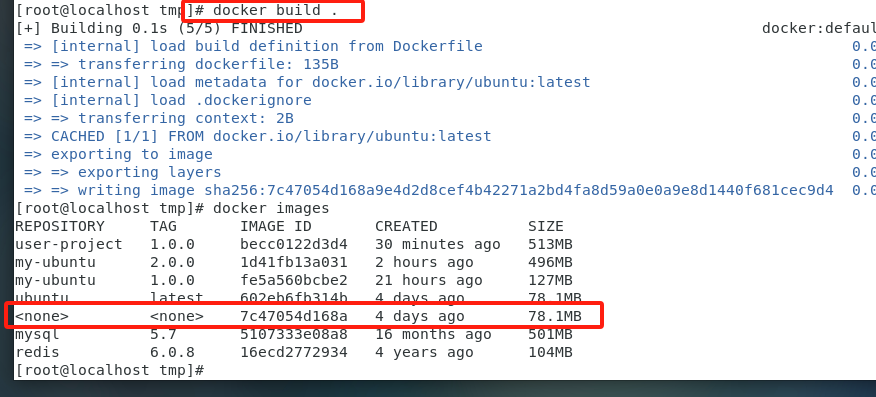Click image ID 16ecd2772934

(x=294, y=352)
